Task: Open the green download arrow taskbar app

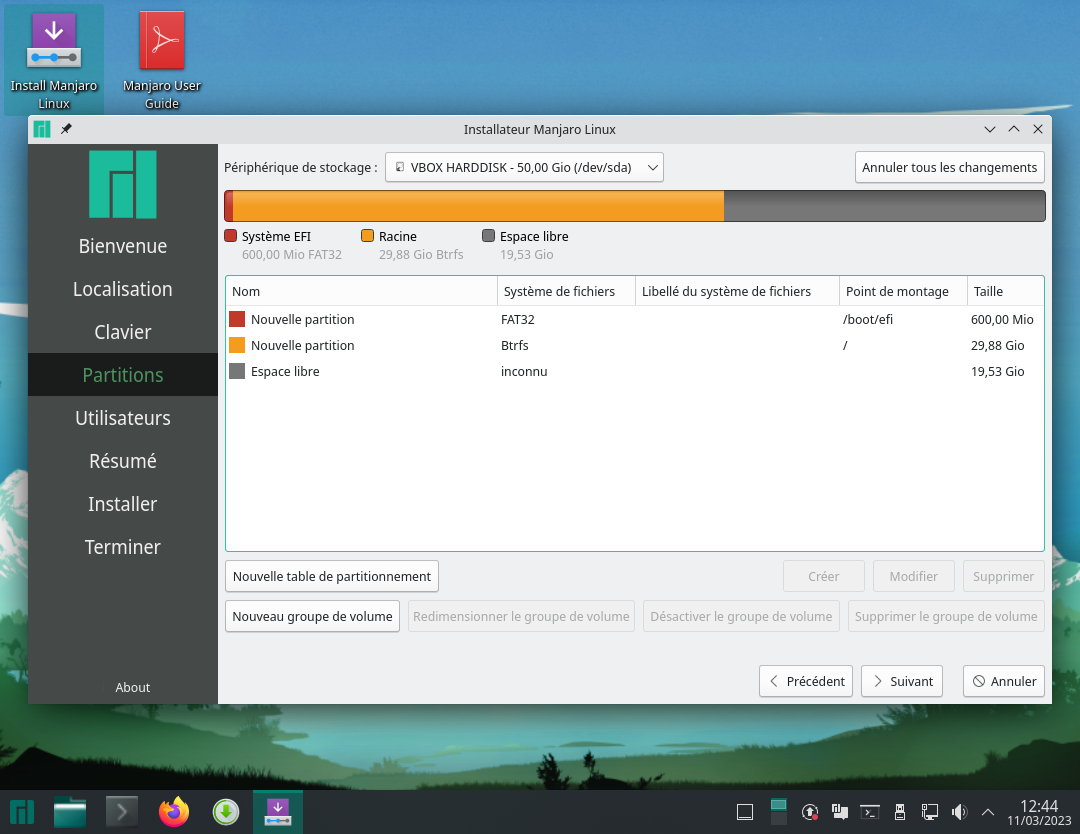Action: click(226, 812)
